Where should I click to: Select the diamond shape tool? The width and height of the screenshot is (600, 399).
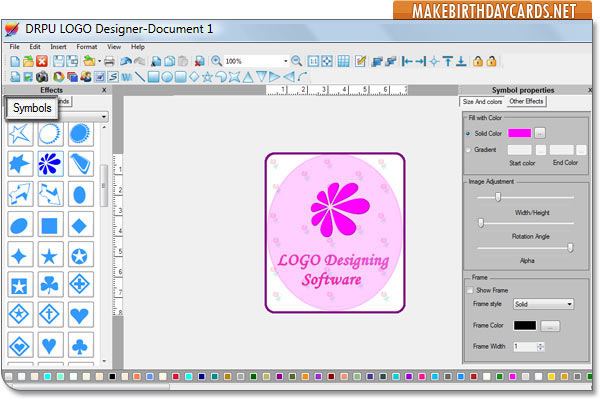(194, 77)
